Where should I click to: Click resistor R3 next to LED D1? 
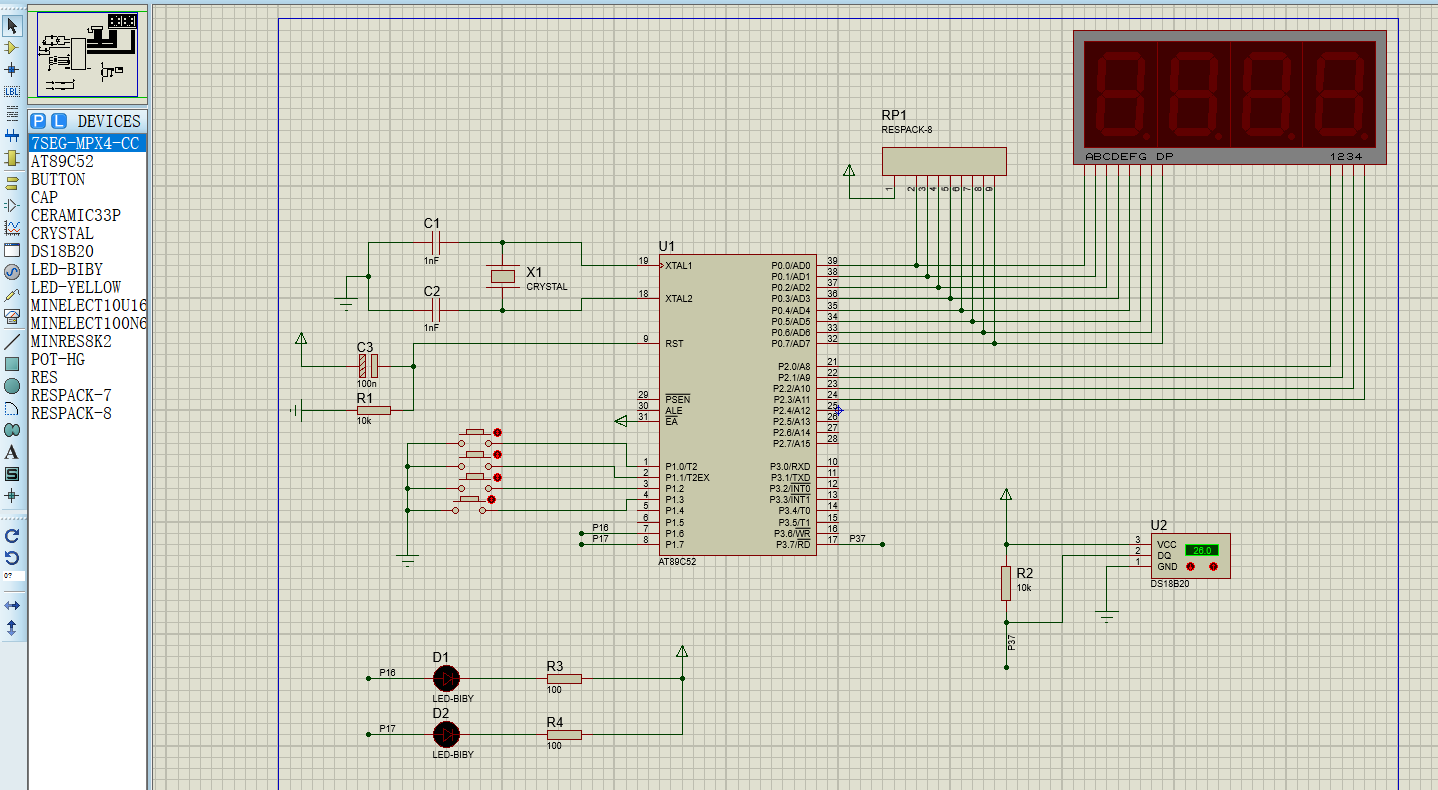[x=564, y=678]
